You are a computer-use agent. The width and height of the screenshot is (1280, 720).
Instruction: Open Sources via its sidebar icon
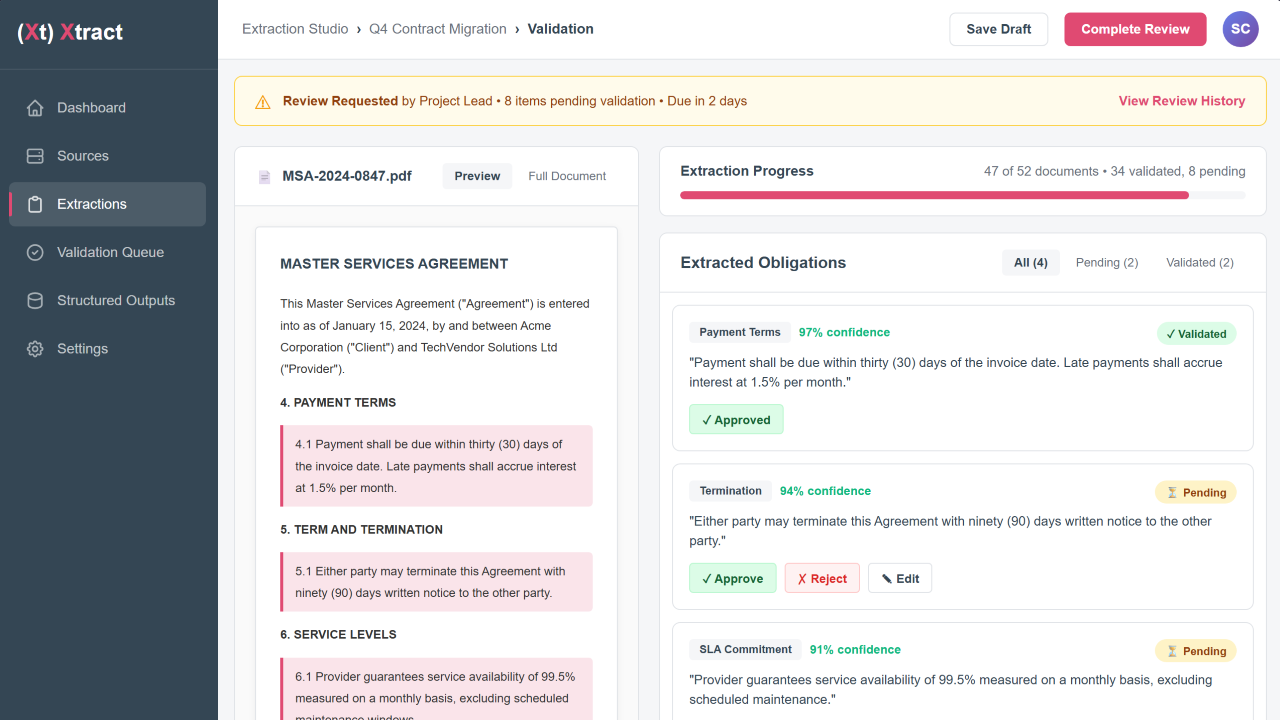pyautogui.click(x=35, y=156)
